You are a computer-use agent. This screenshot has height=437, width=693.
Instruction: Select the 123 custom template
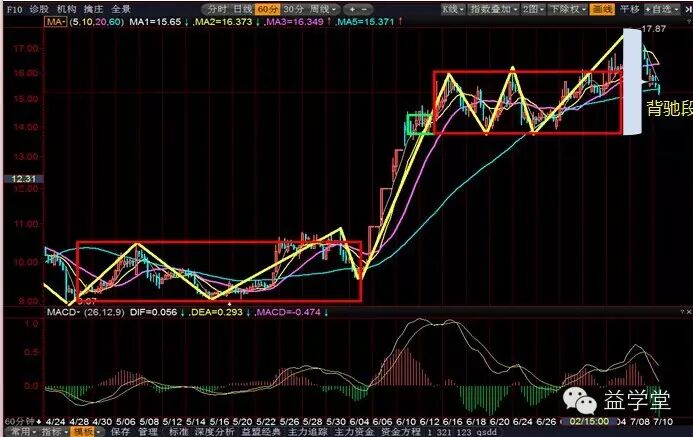pos(465,432)
